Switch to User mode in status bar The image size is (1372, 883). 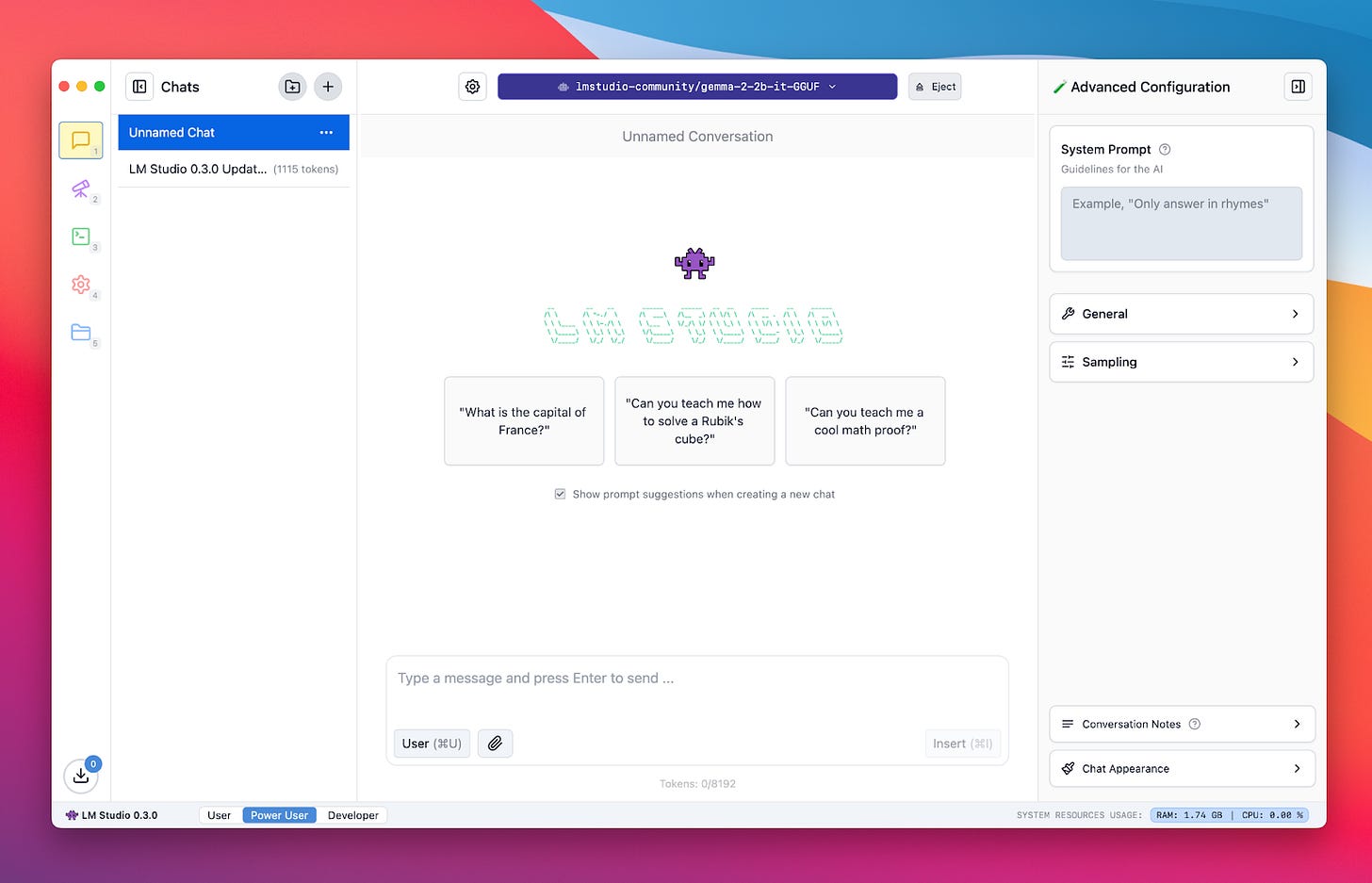(220, 815)
